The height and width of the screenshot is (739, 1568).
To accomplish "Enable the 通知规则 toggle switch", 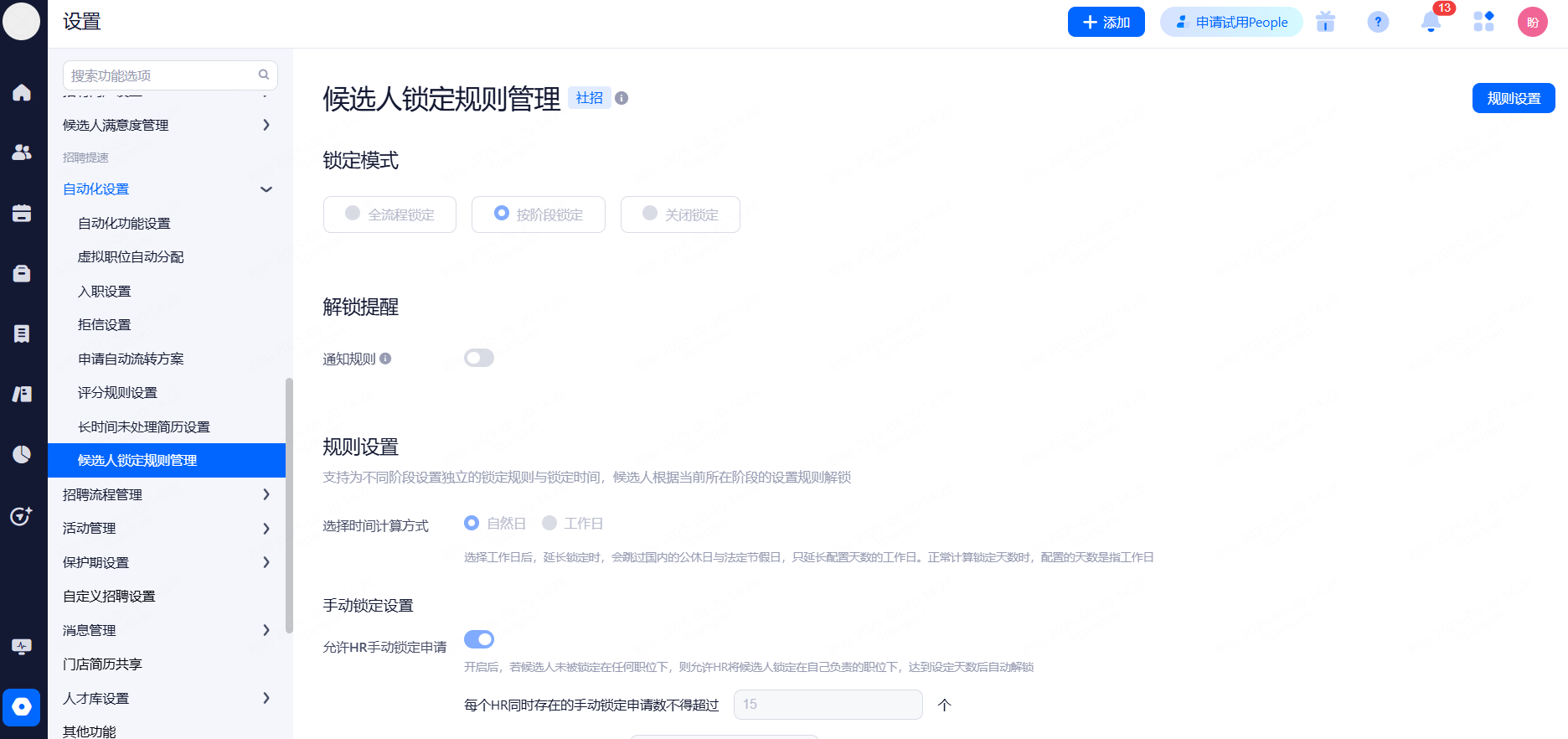I will [x=479, y=359].
